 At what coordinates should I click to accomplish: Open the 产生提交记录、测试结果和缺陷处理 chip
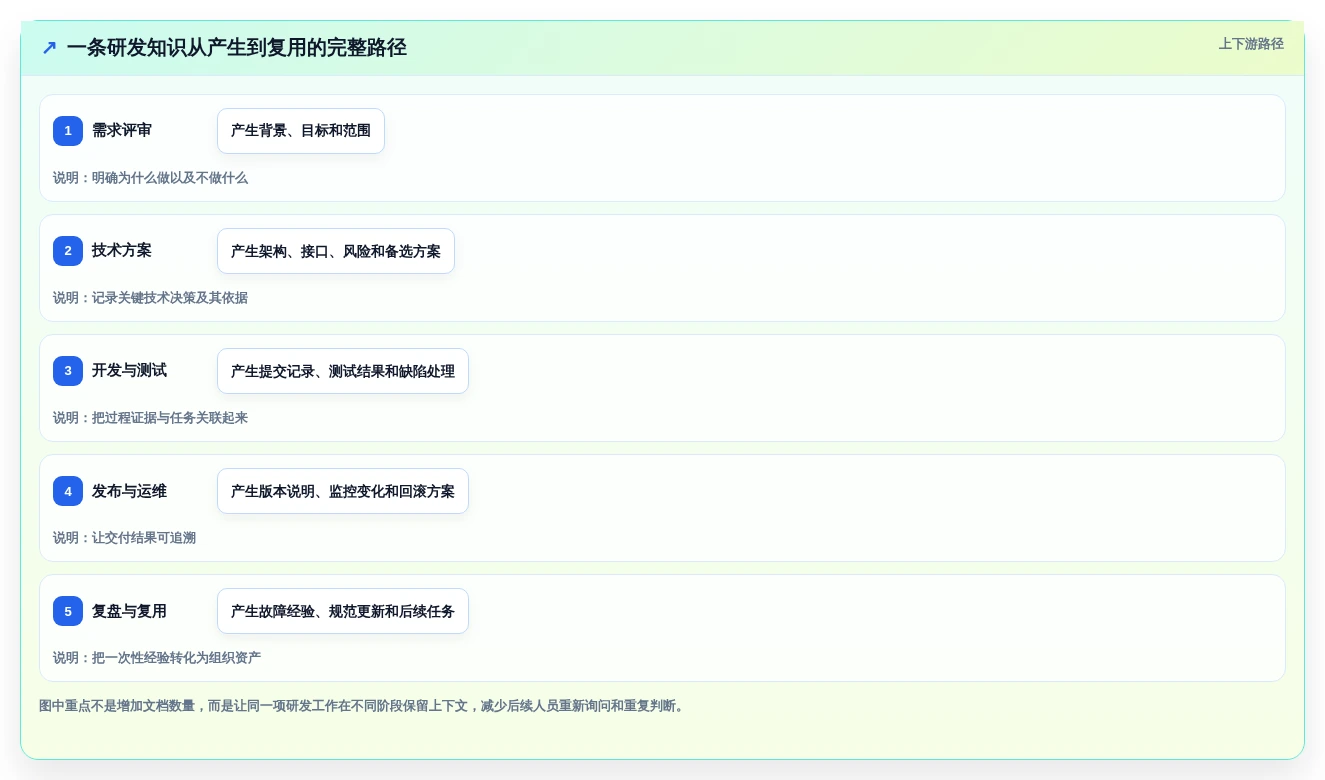[343, 371]
